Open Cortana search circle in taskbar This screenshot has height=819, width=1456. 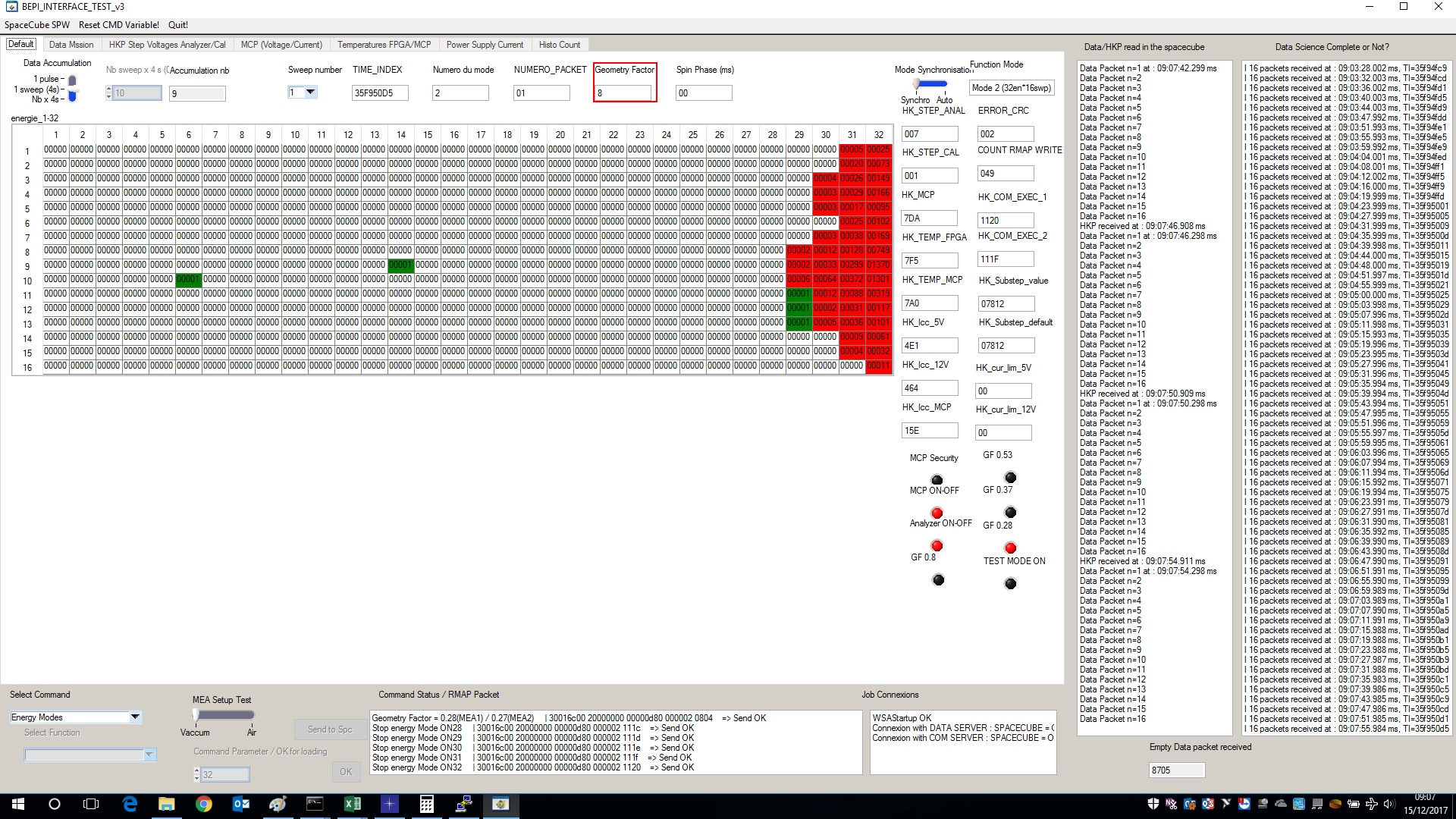55,804
